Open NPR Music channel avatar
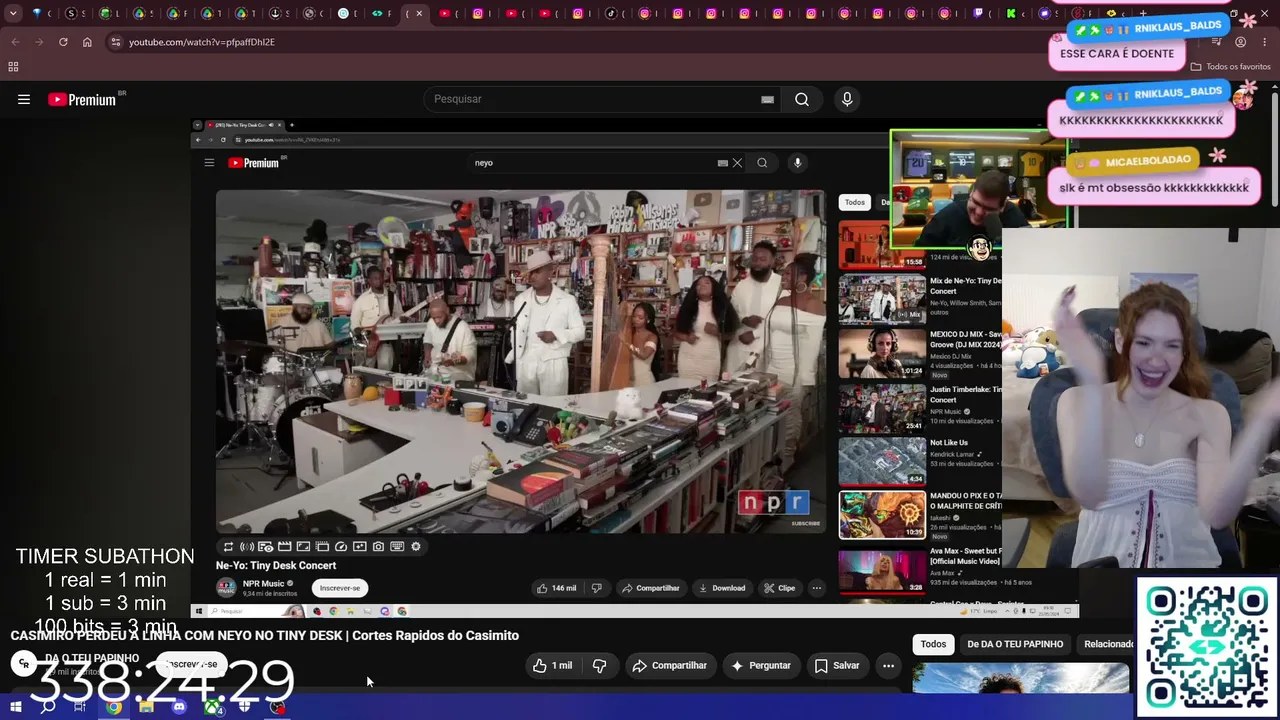Image resolution: width=1280 pixels, height=720 pixels. click(x=226, y=587)
